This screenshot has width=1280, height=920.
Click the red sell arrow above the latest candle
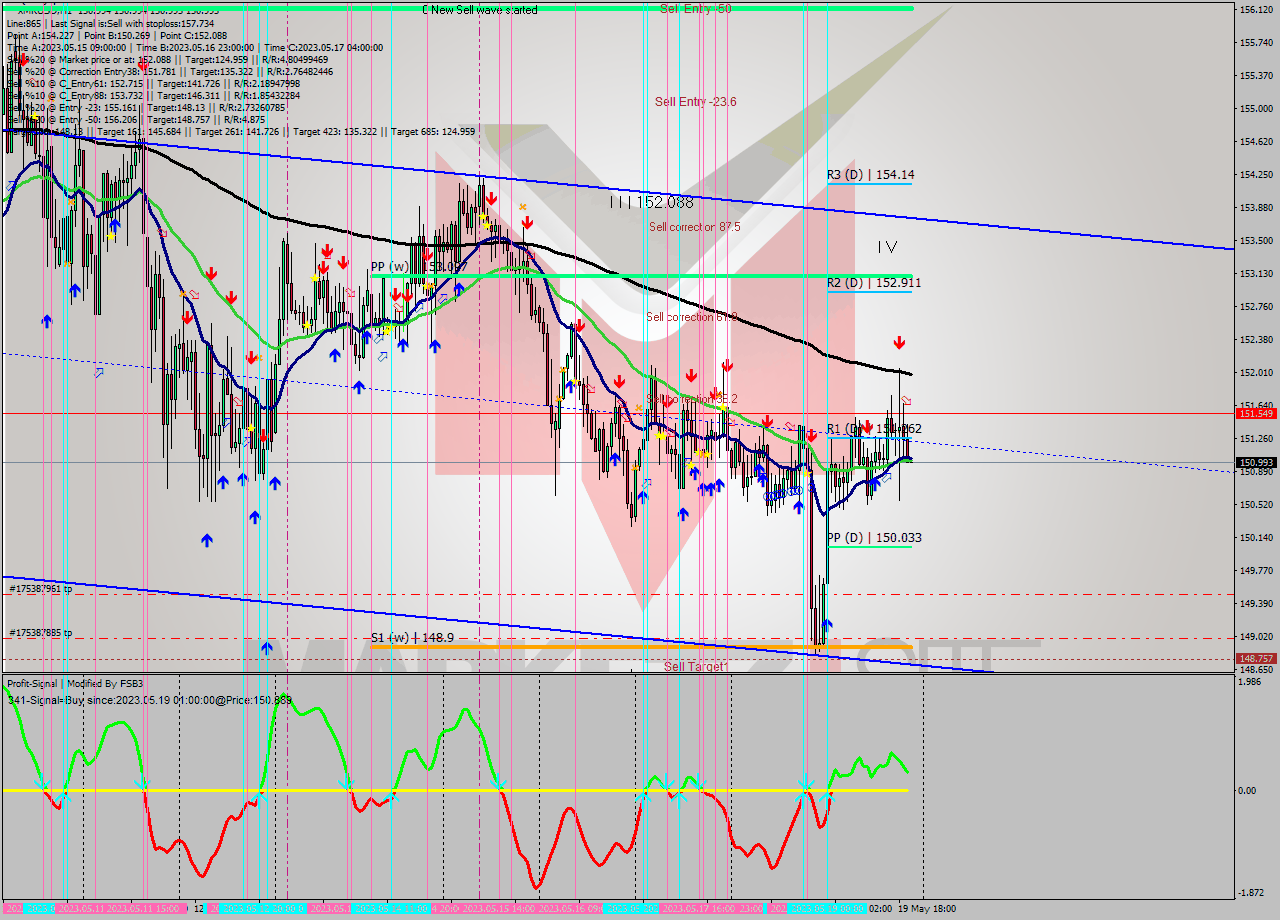pos(899,343)
